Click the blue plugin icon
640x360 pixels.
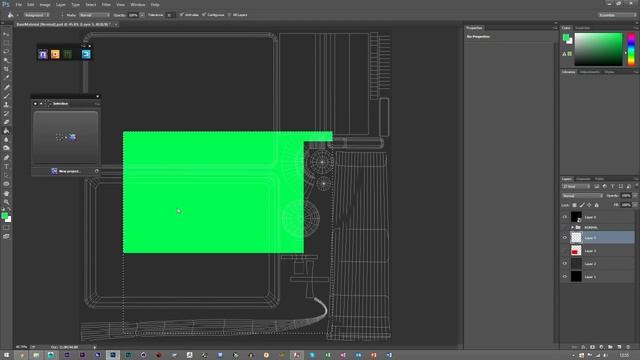coord(86,54)
